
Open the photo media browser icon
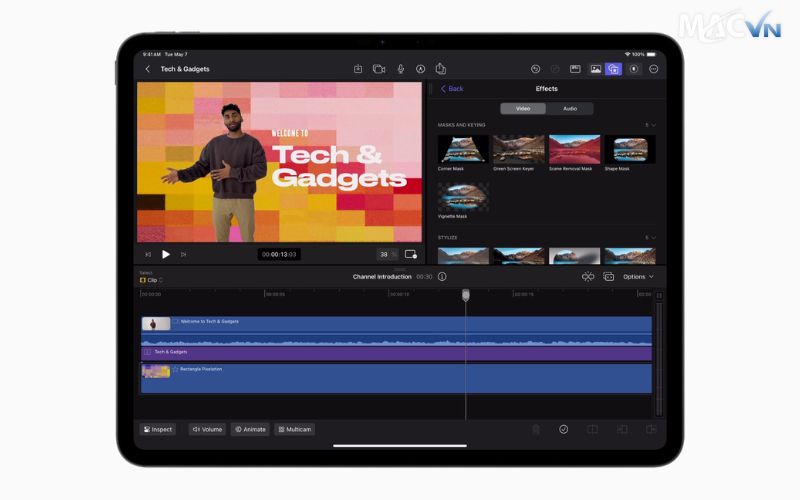[x=595, y=69]
